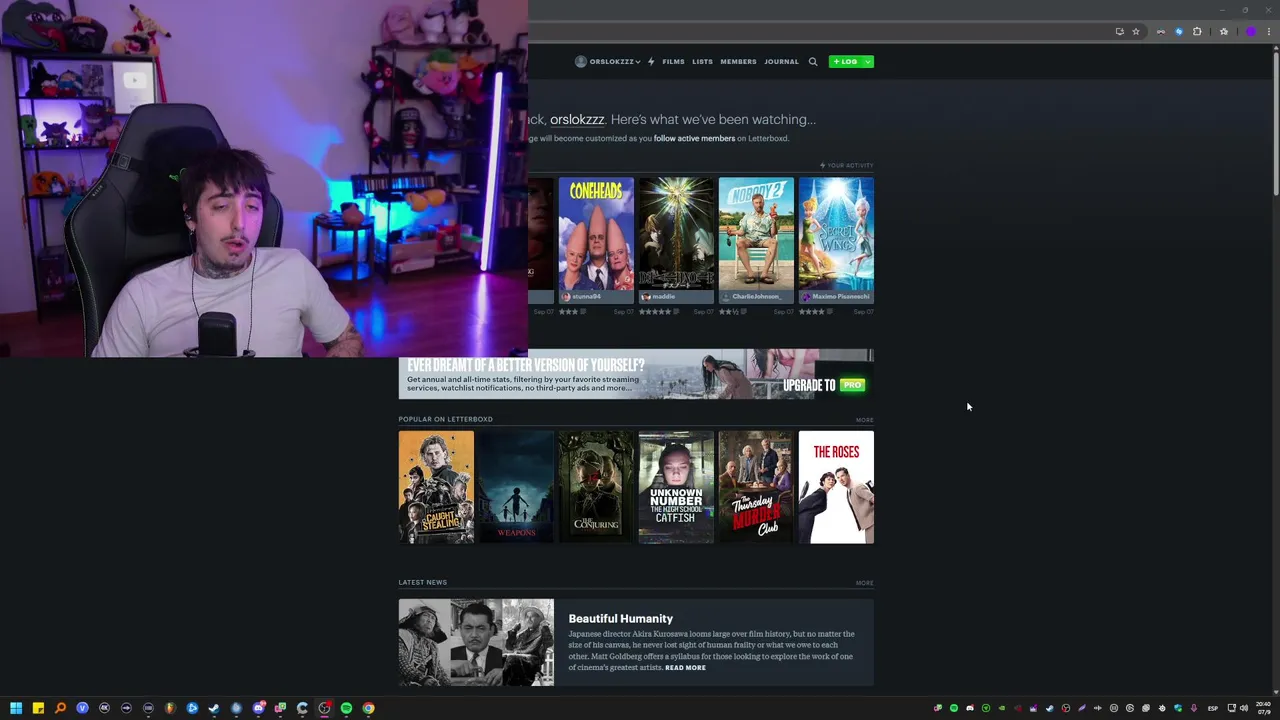Click the green + LOG button
The image size is (1280, 720).
click(845, 62)
